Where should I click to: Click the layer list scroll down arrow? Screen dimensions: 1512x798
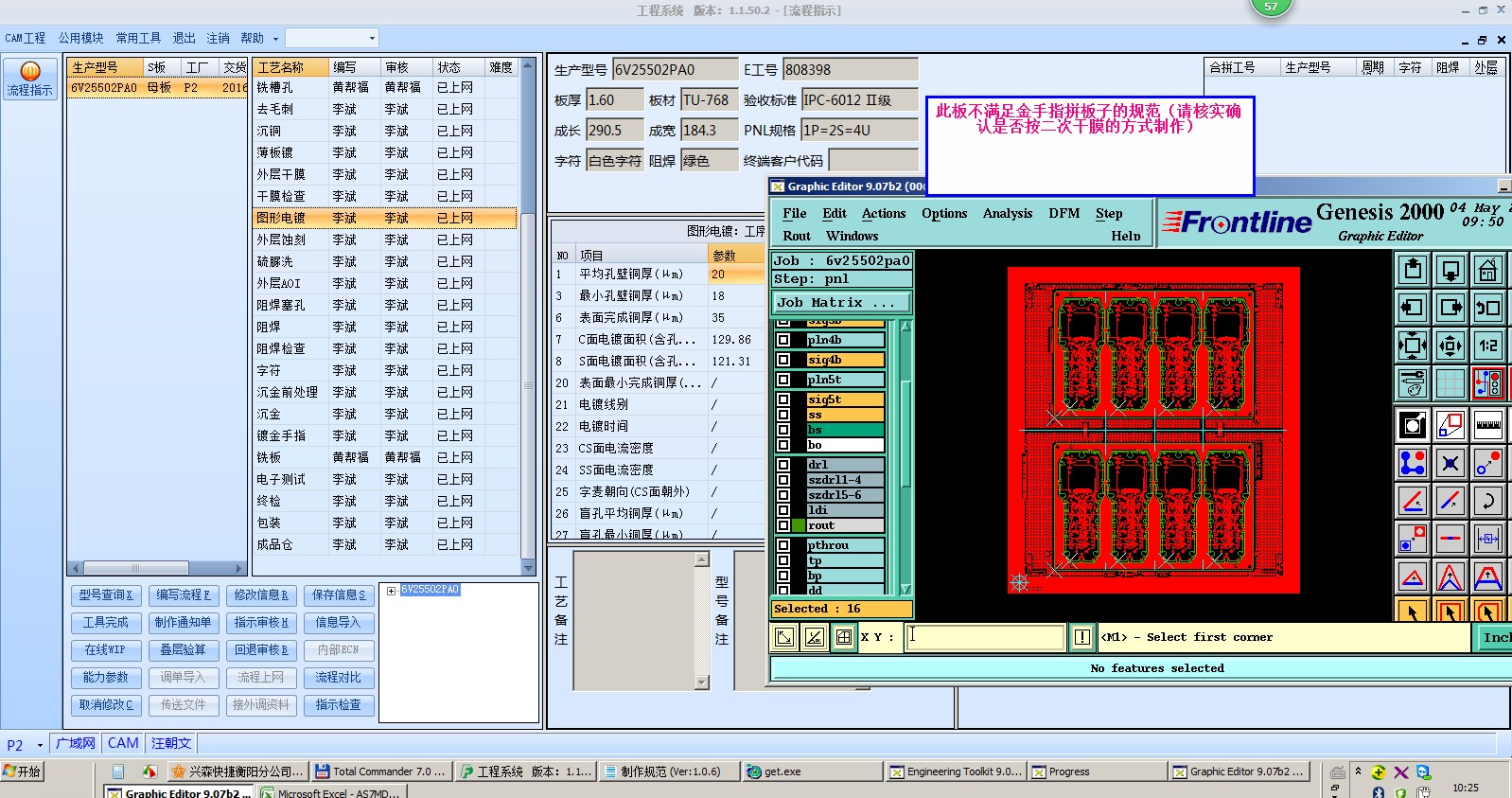[x=905, y=590]
